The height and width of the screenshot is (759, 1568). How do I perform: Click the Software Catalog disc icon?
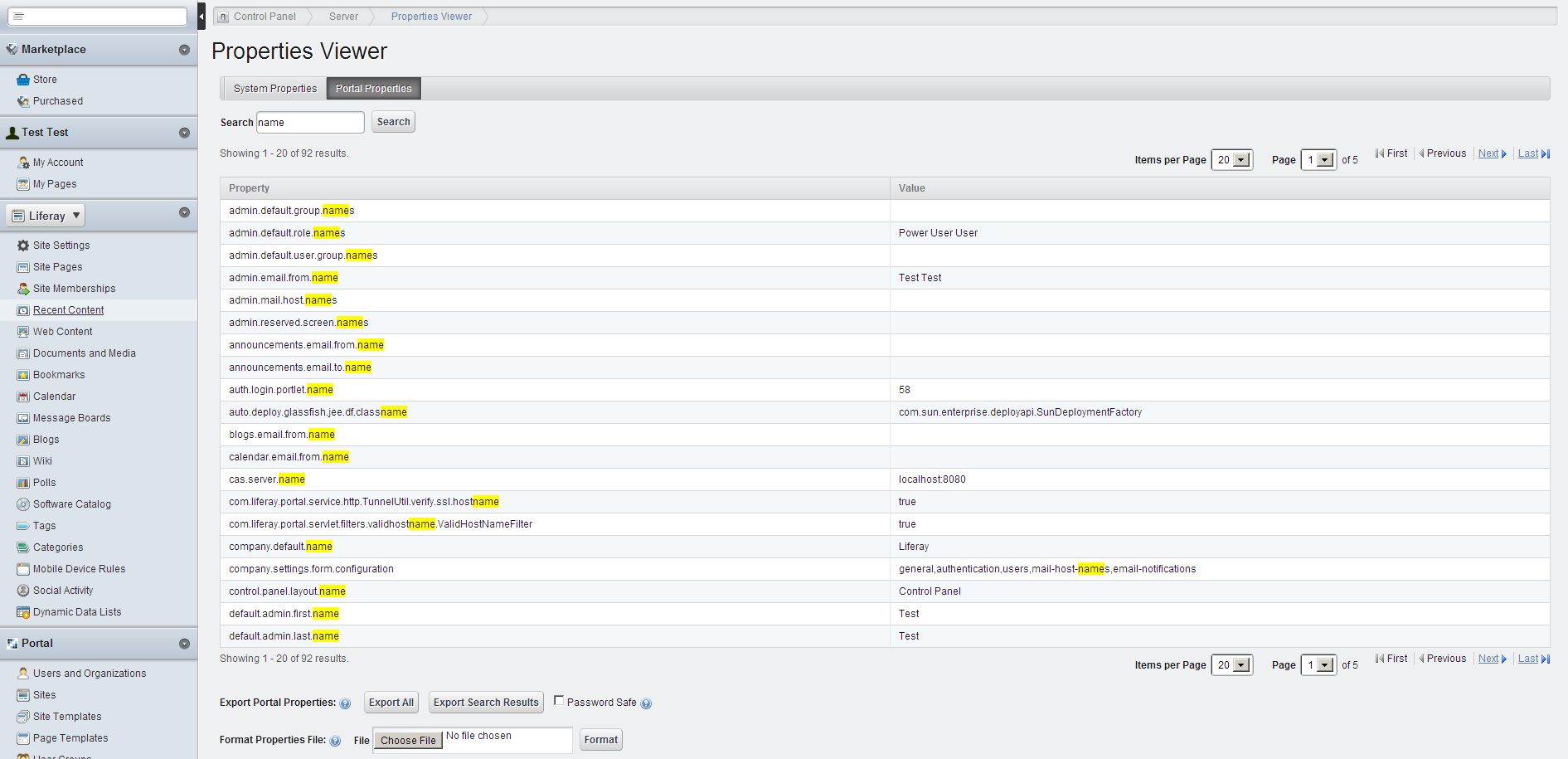pyautogui.click(x=23, y=504)
